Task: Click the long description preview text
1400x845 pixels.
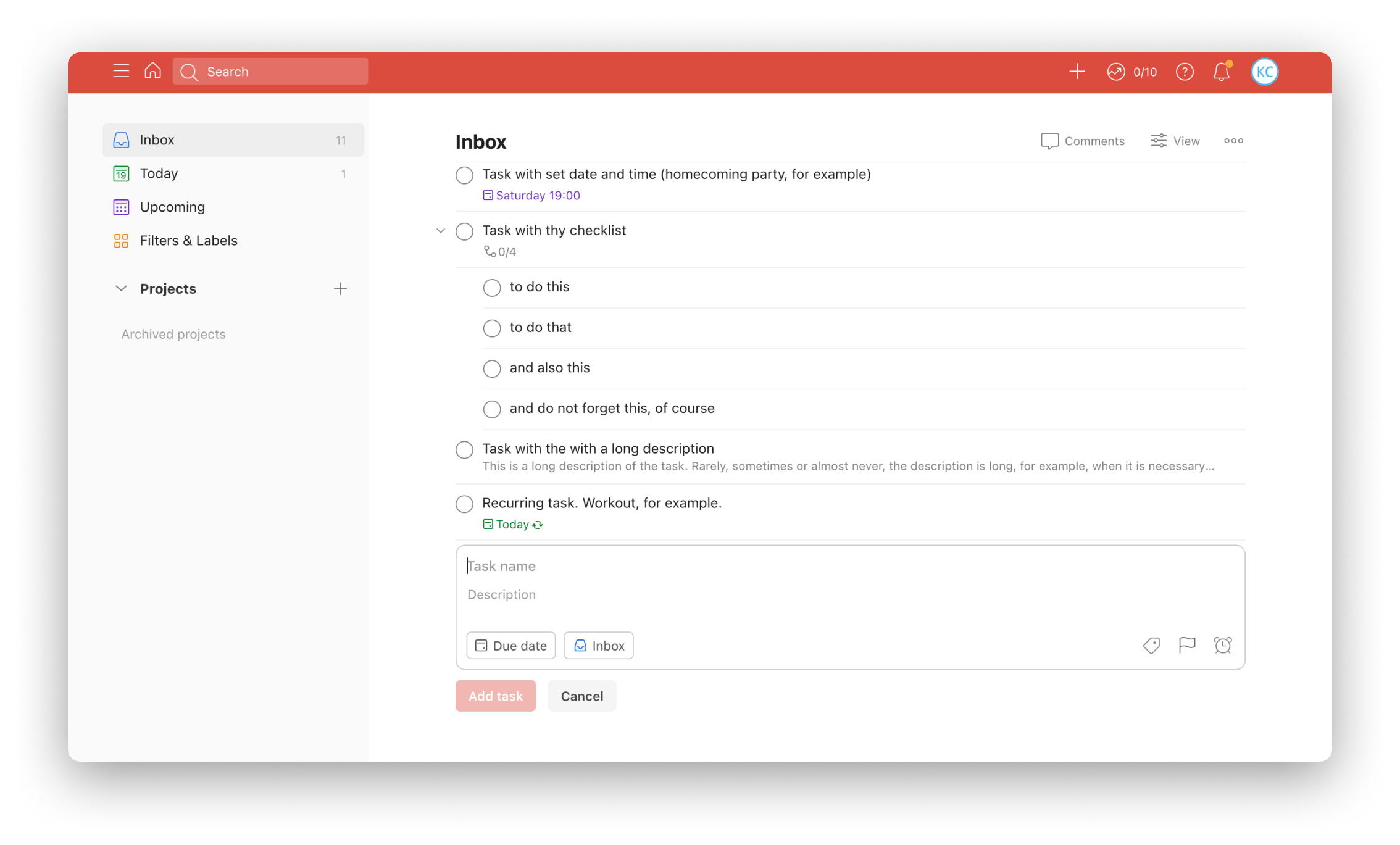Action: (848, 466)
